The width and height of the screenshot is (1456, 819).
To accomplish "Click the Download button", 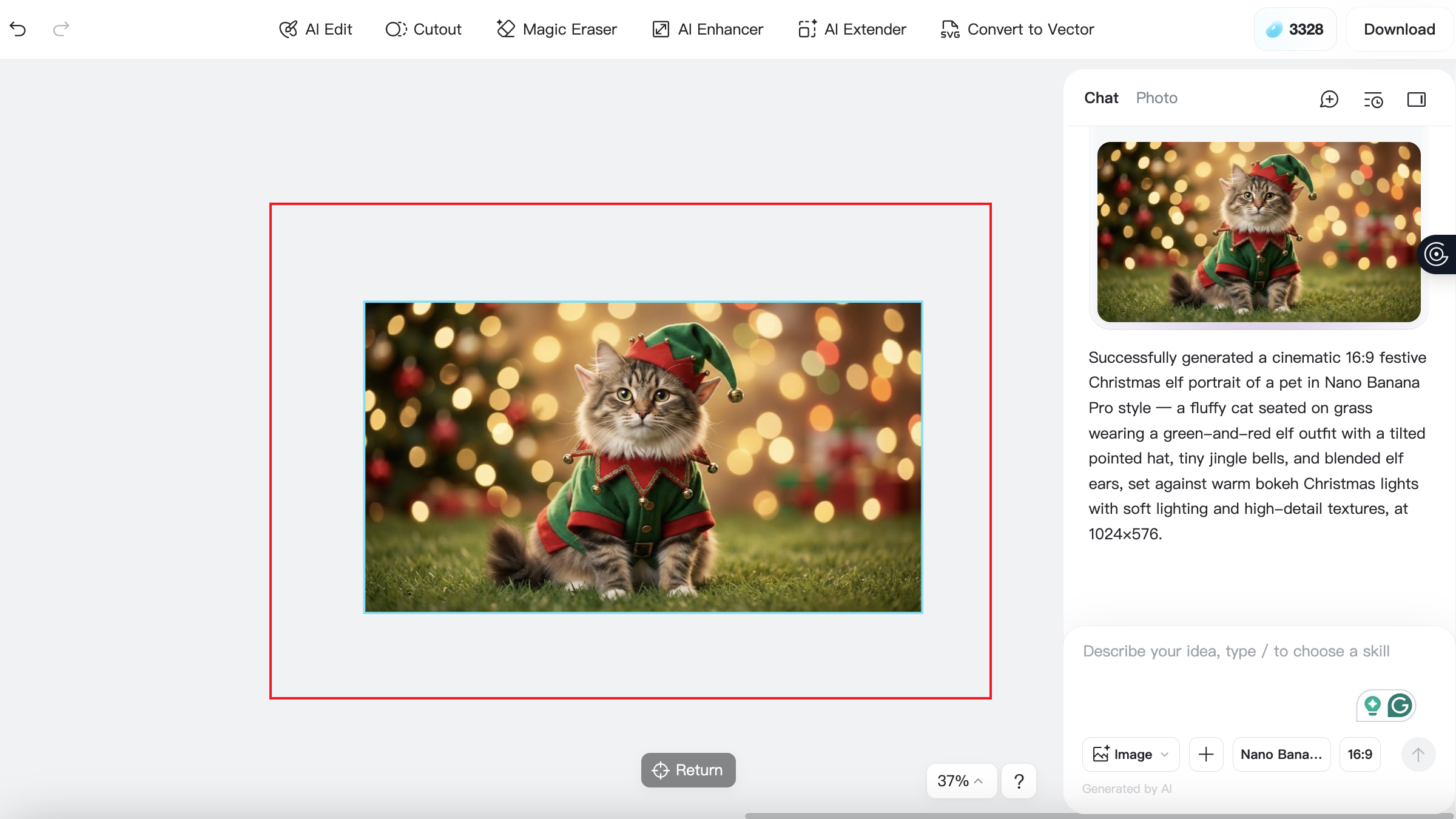I will [x=1399, y=29].
